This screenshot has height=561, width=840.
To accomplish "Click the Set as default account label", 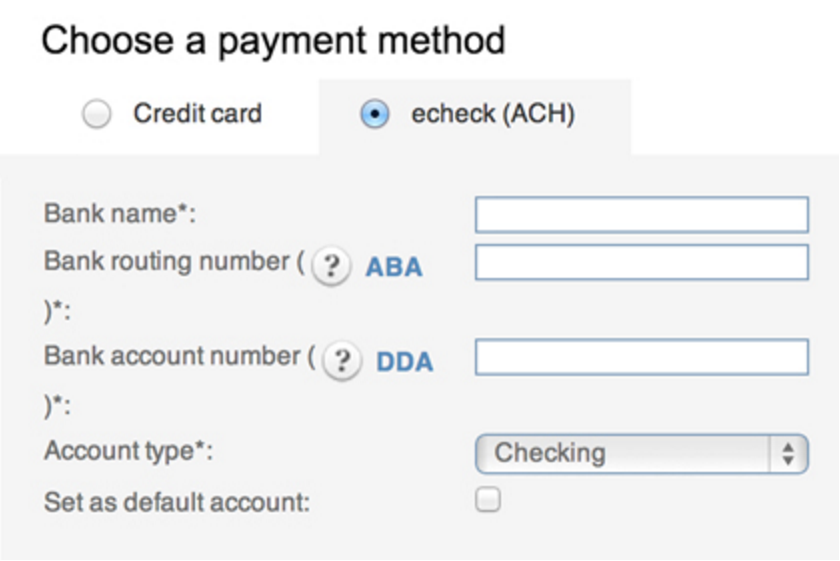I will (177, 503).
